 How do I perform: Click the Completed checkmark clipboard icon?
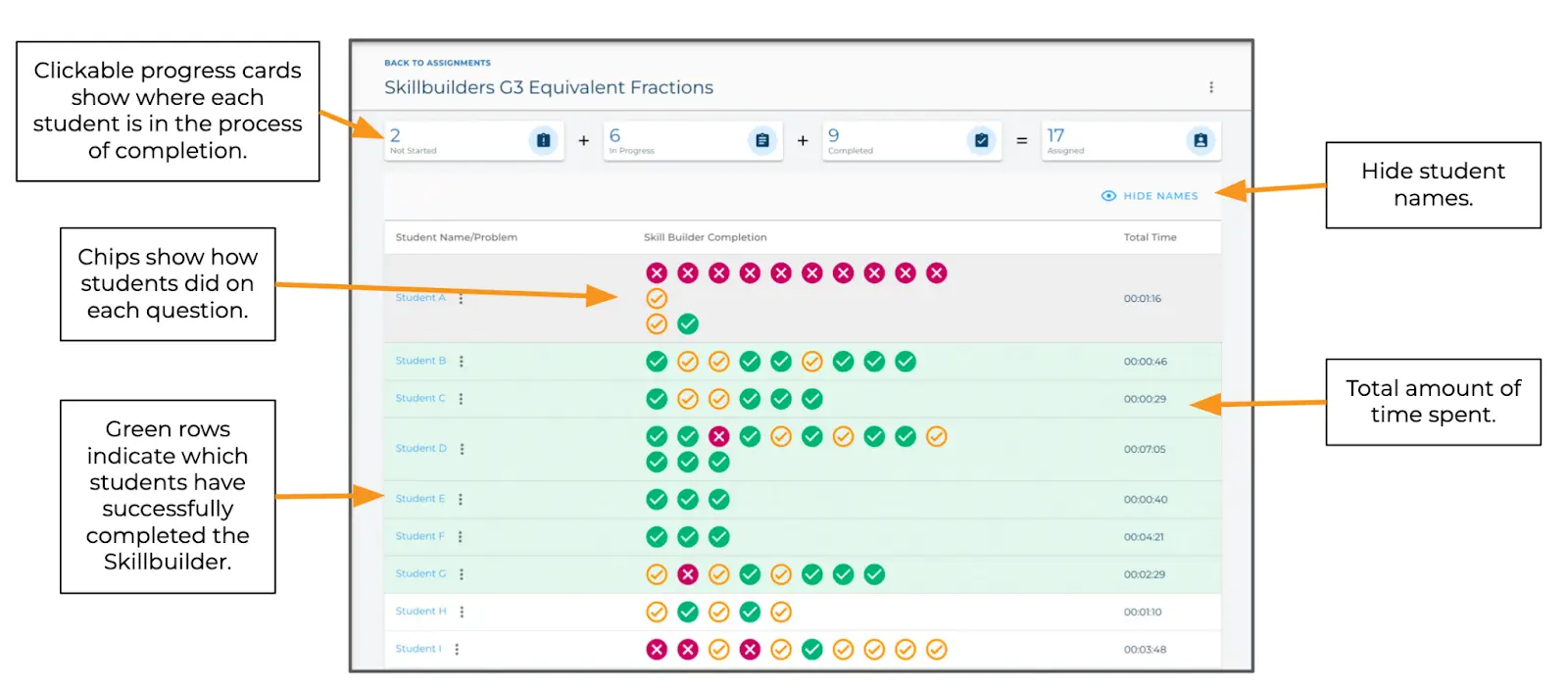981,141
